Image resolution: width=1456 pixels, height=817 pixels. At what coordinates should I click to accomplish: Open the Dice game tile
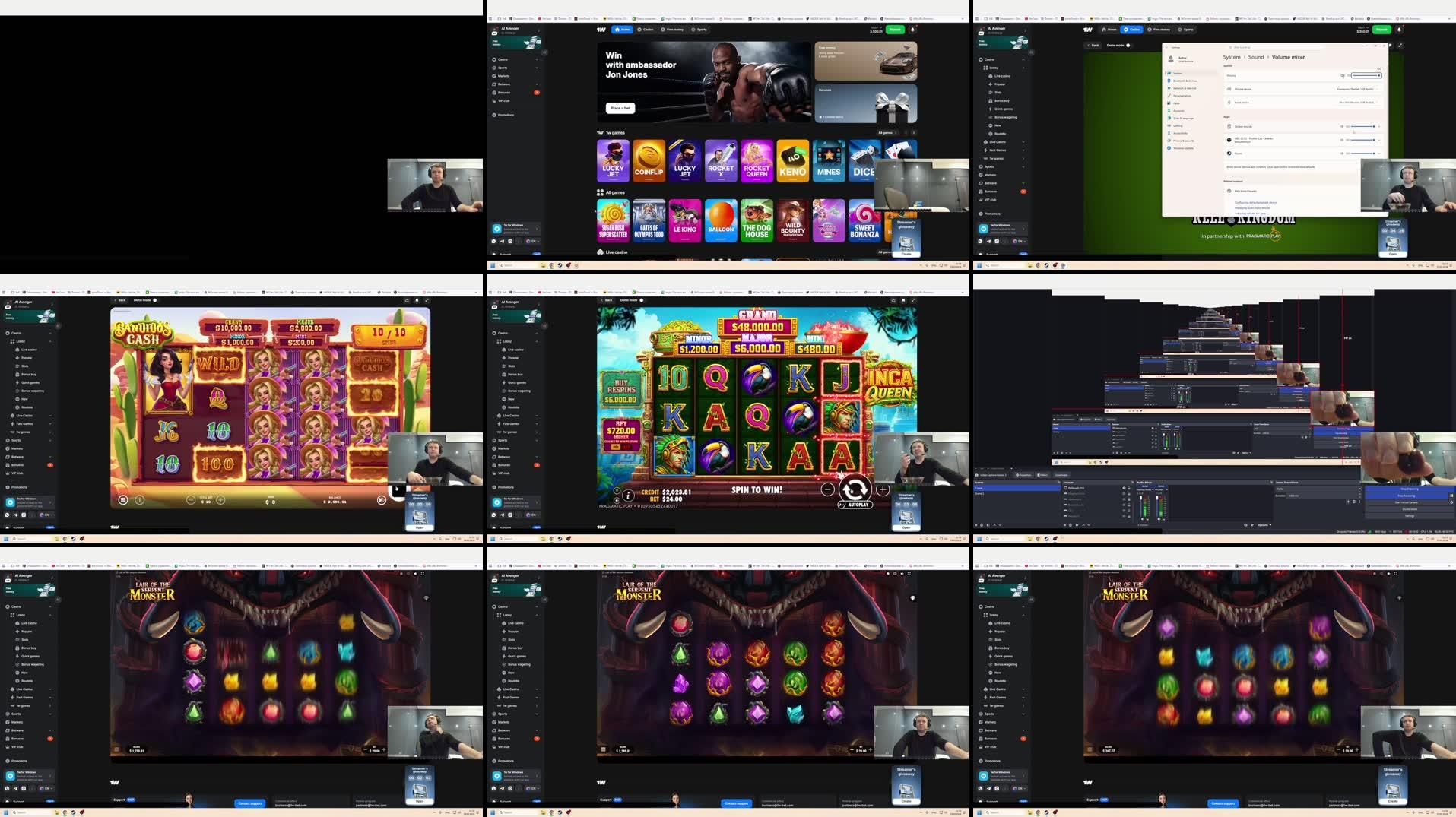tap(864, 160)
